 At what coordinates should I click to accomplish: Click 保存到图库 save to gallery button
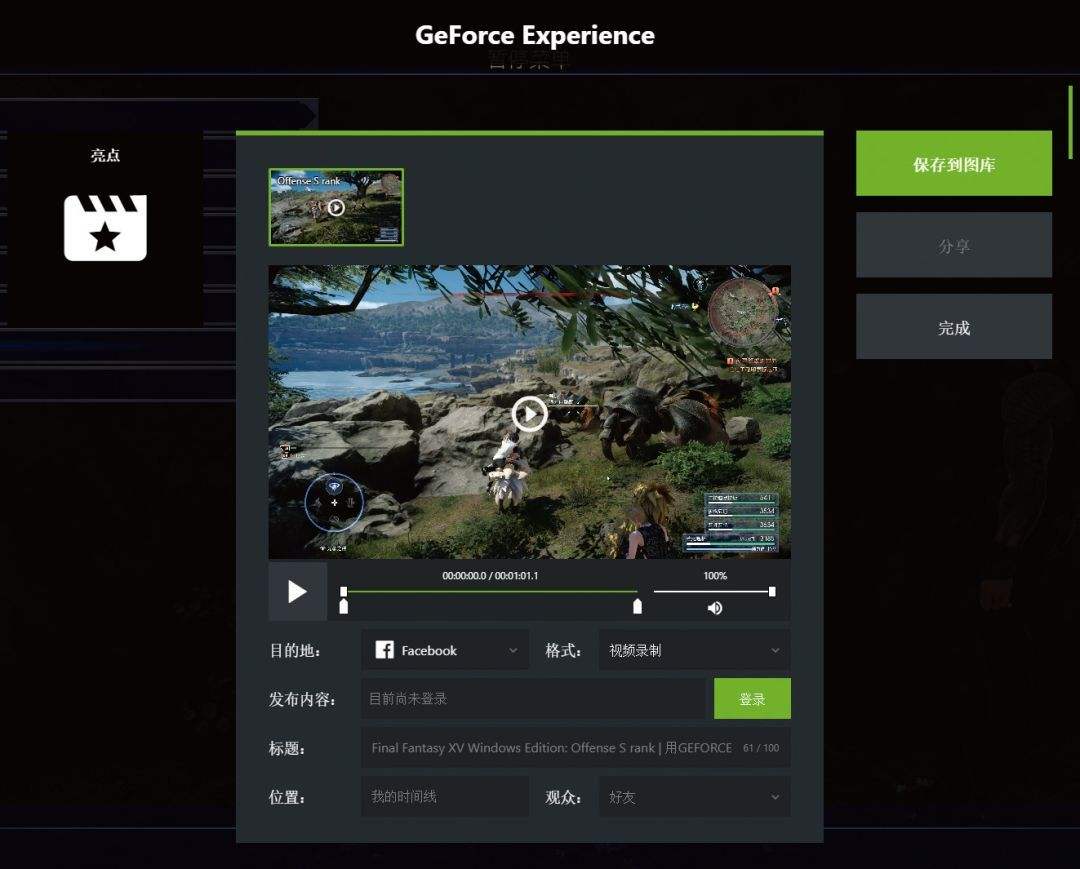click(x=953, y=164)
